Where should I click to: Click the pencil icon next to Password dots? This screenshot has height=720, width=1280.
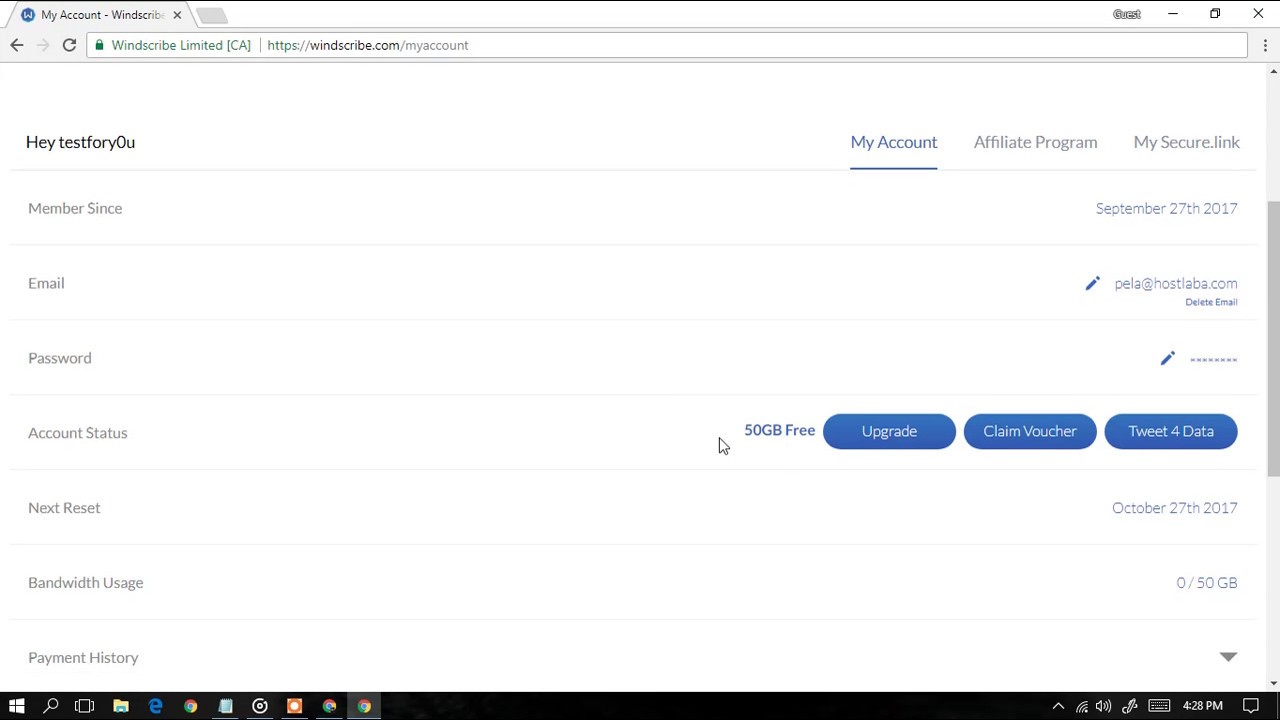[1167, 358]
